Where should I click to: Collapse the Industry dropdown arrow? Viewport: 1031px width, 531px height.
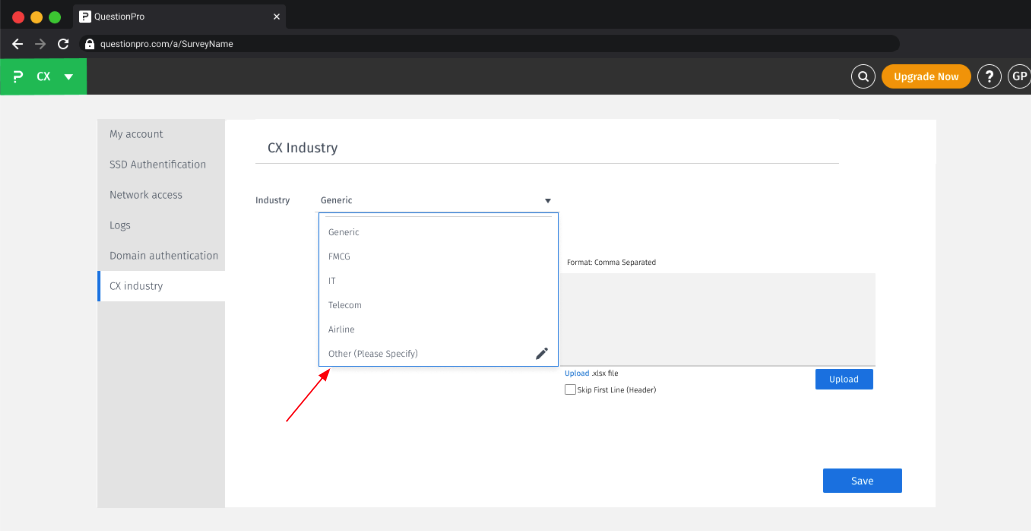pyautogui.click(x=548, y=201)
